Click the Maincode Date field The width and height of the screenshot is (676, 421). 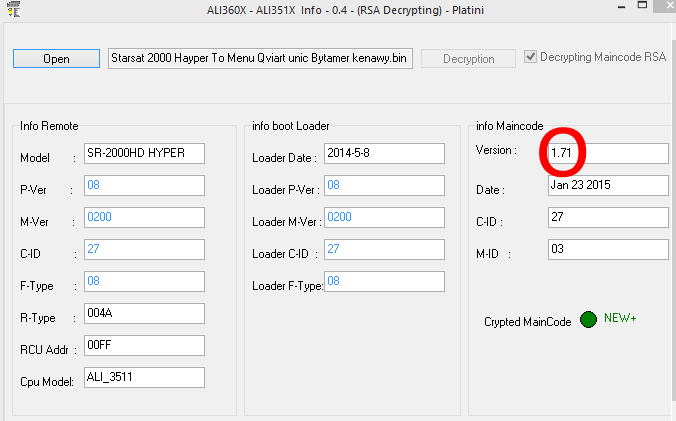pyautogui.click(x=608, y=185)
